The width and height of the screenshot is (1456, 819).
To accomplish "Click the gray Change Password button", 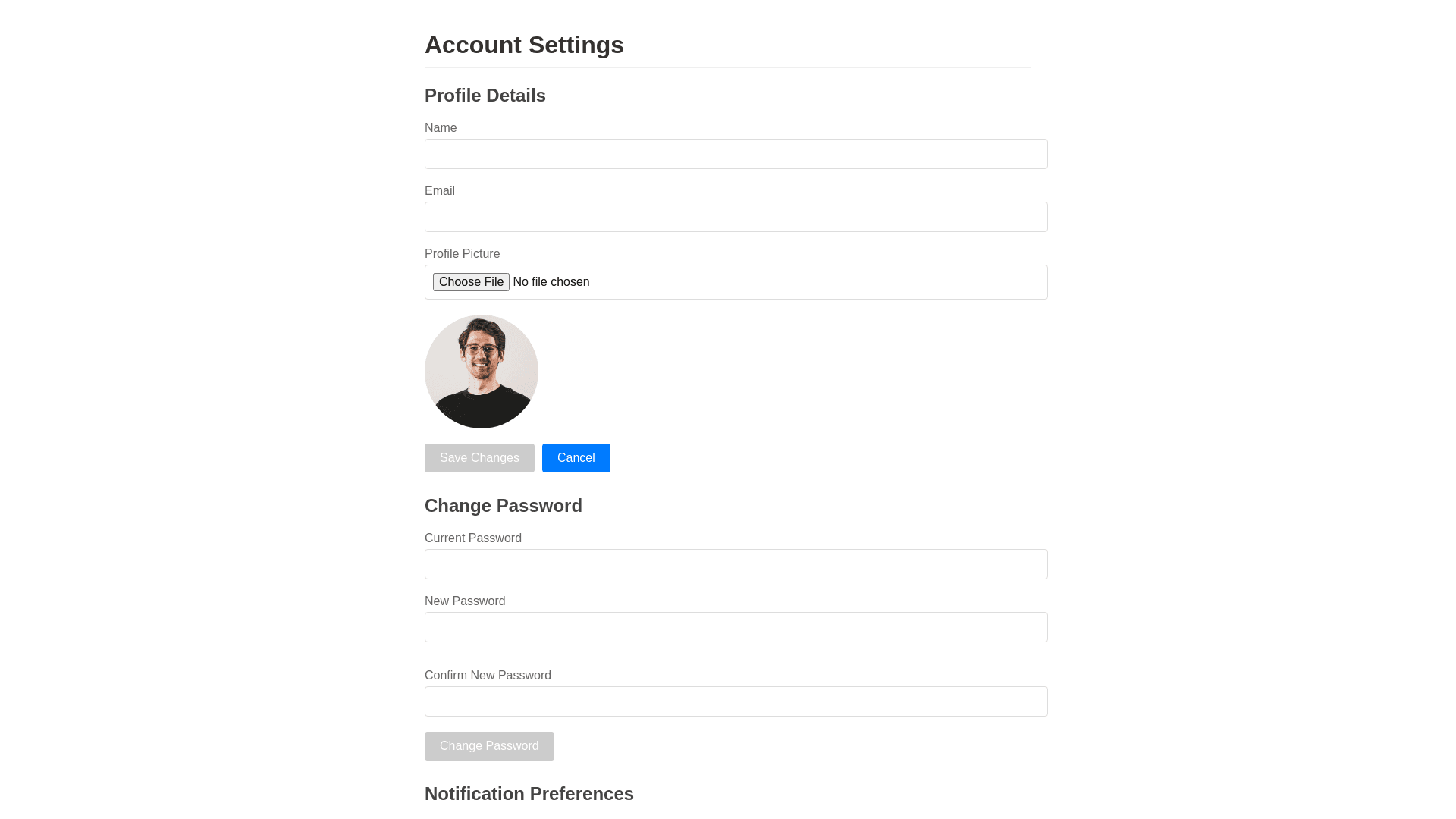I will coord(489,746).
